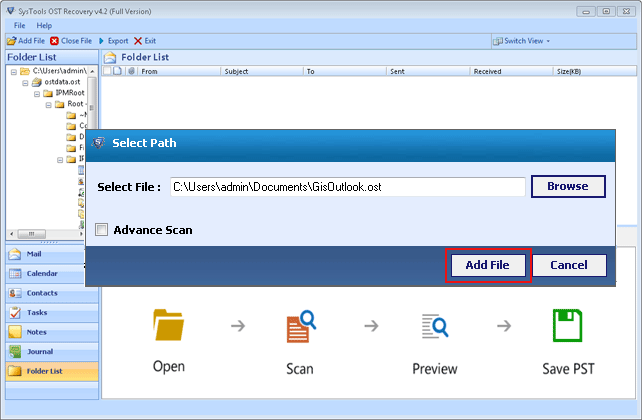Screen dimensions: 642x420
Task: Click the Export arrow icon in toolbar
Action: [x=101, y=41]
